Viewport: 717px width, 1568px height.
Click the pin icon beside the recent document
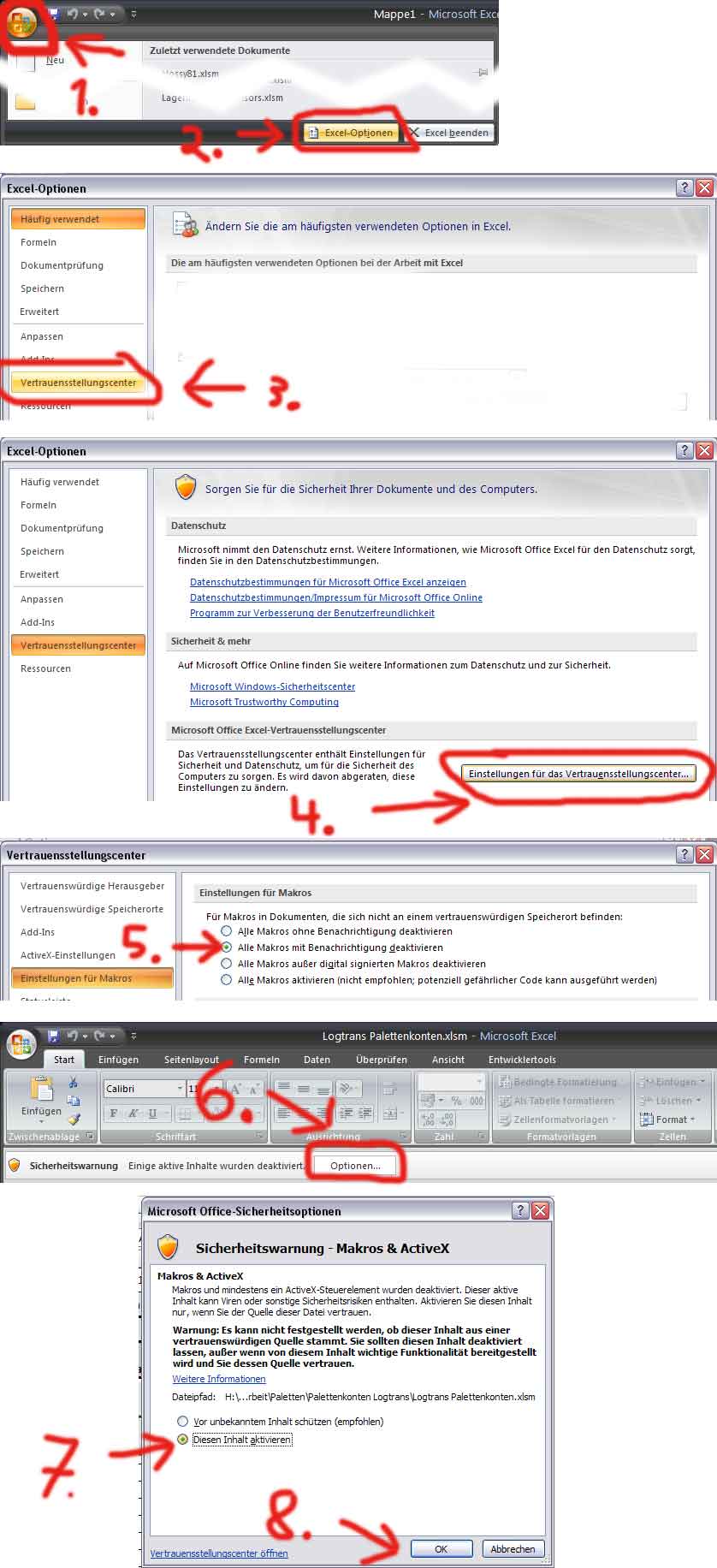pos(482,73)
